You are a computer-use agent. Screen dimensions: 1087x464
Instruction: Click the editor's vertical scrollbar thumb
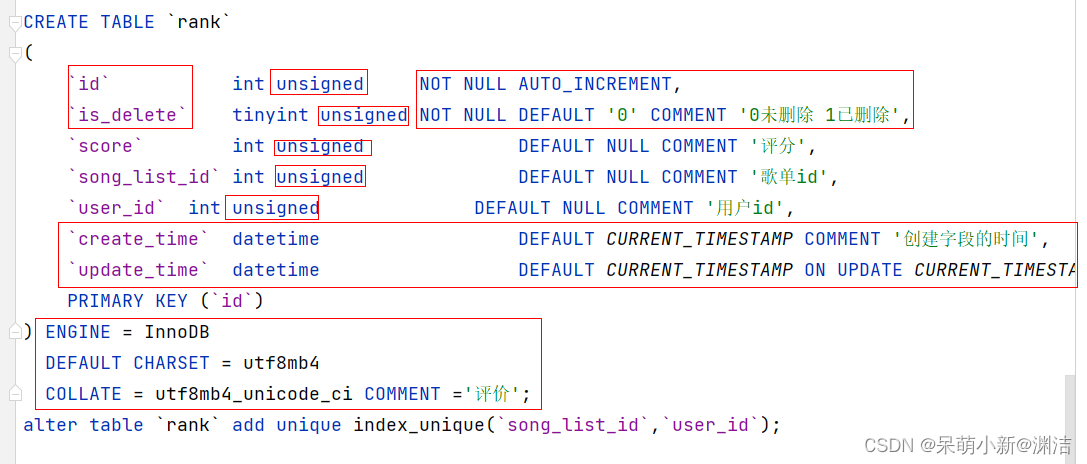1072,418
